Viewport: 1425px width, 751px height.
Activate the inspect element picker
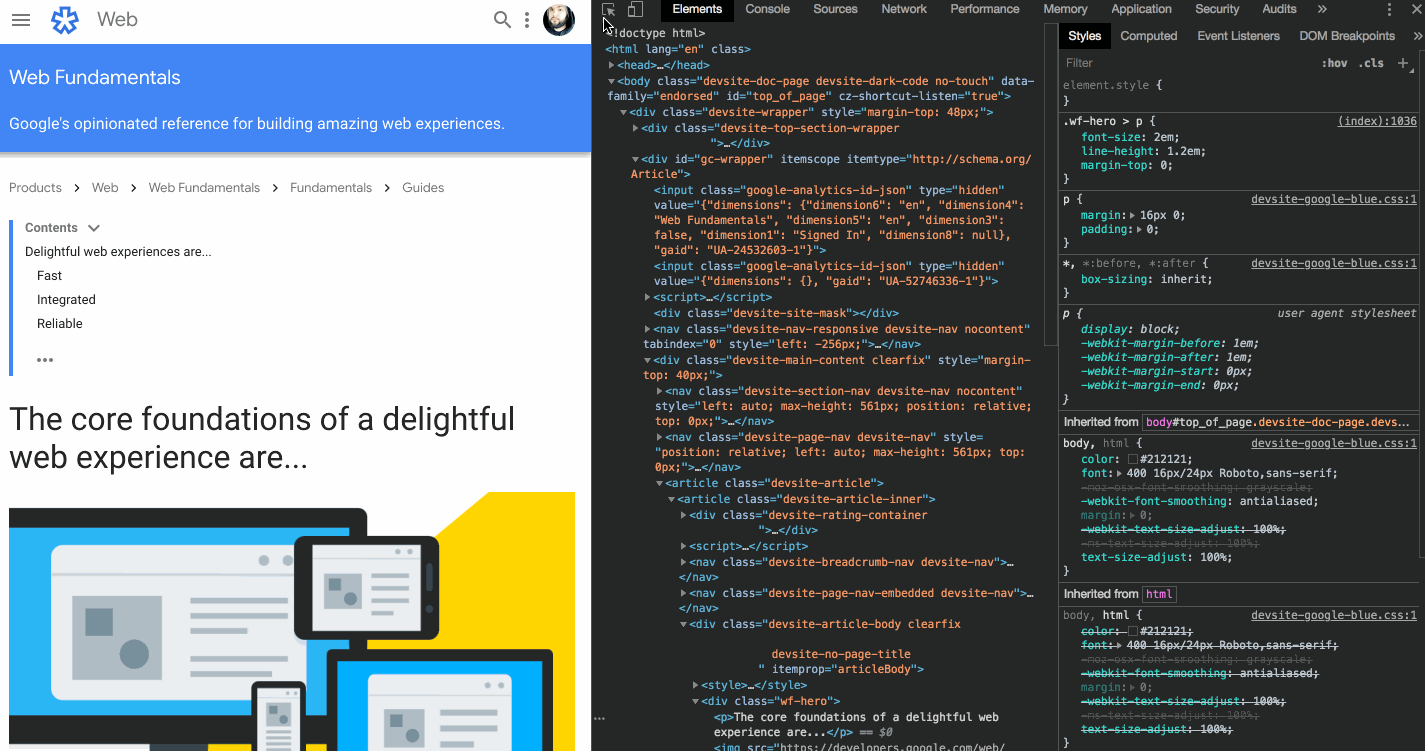(x=609, y=10)
